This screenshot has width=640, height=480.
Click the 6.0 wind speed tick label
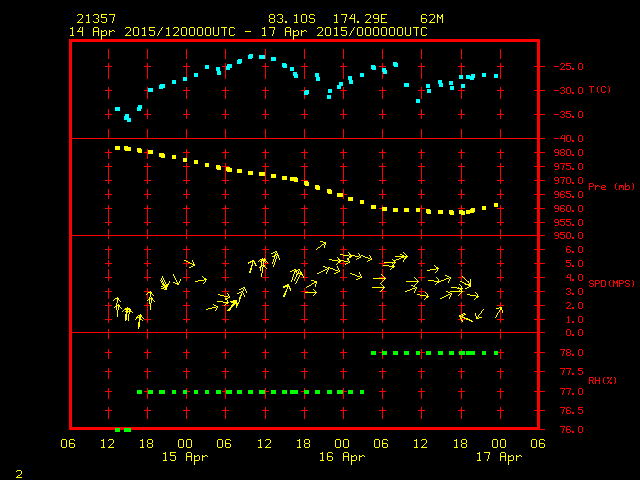574,250
